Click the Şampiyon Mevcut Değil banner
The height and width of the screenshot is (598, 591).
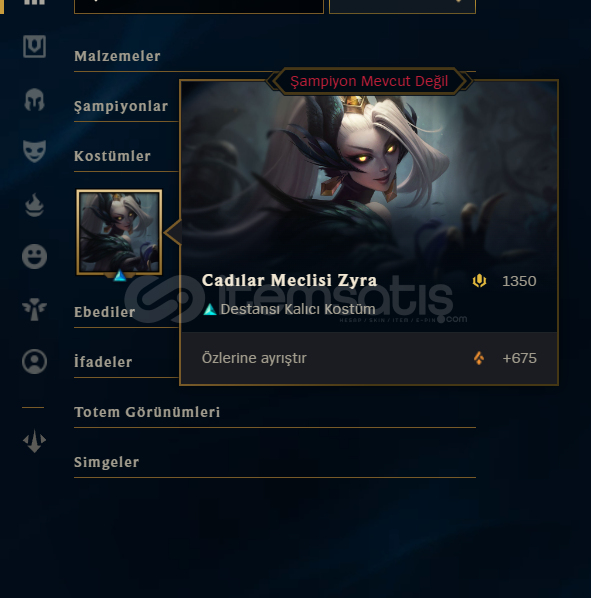(x=369, y=81)
